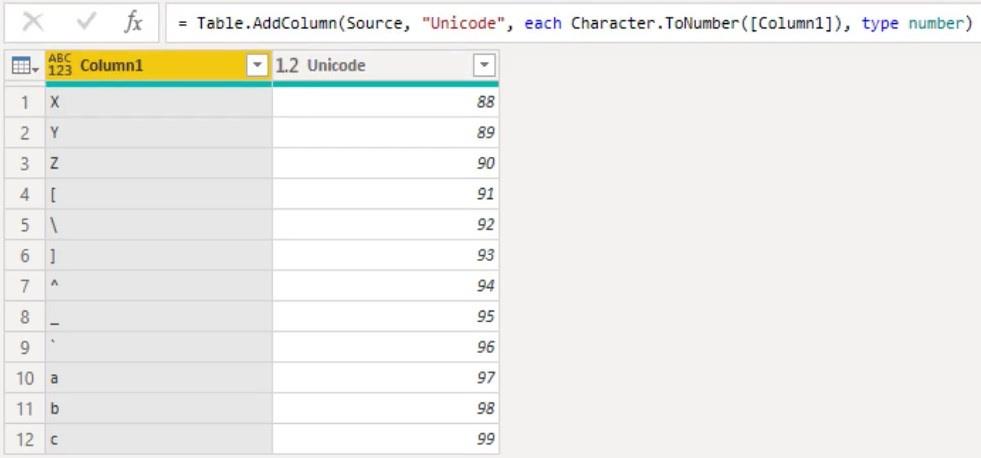The height and width of the screenshot is (458, 981).
Task: Click Unicode value 98
Action: point(386,409)
